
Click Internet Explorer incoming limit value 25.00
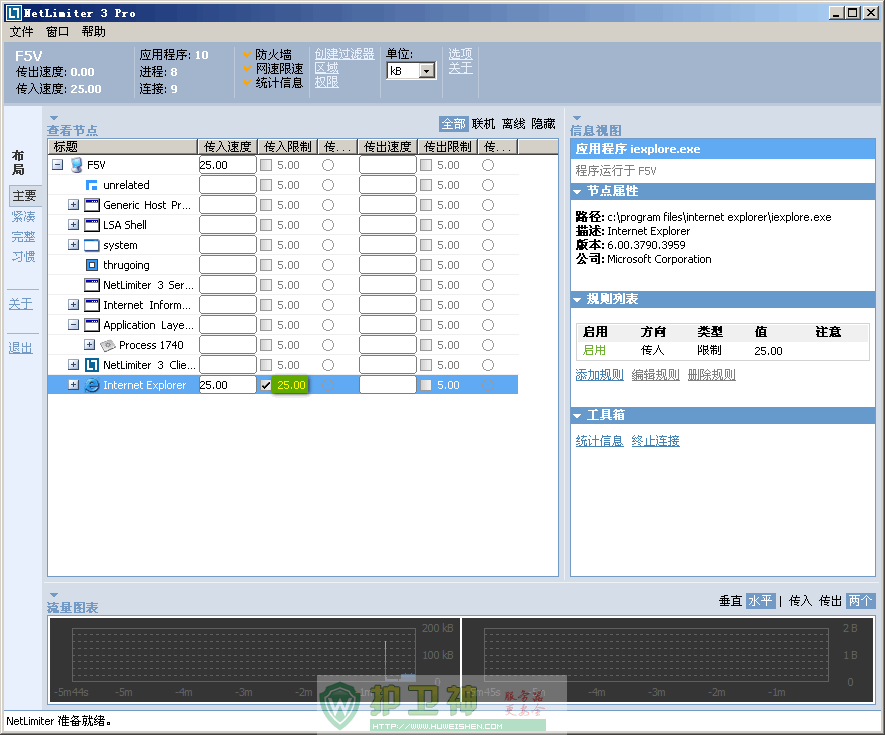(291, 385)
